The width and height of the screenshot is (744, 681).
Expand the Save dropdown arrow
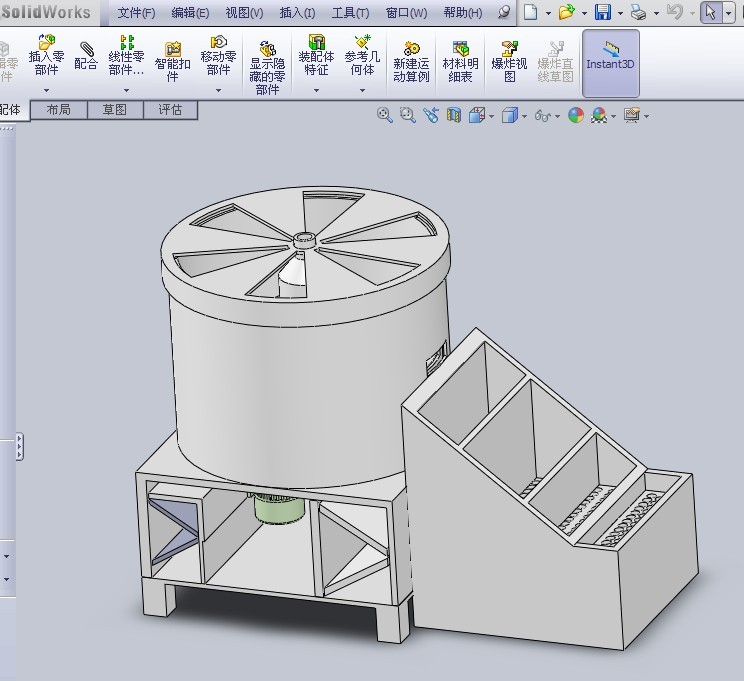tap(620, 13)
